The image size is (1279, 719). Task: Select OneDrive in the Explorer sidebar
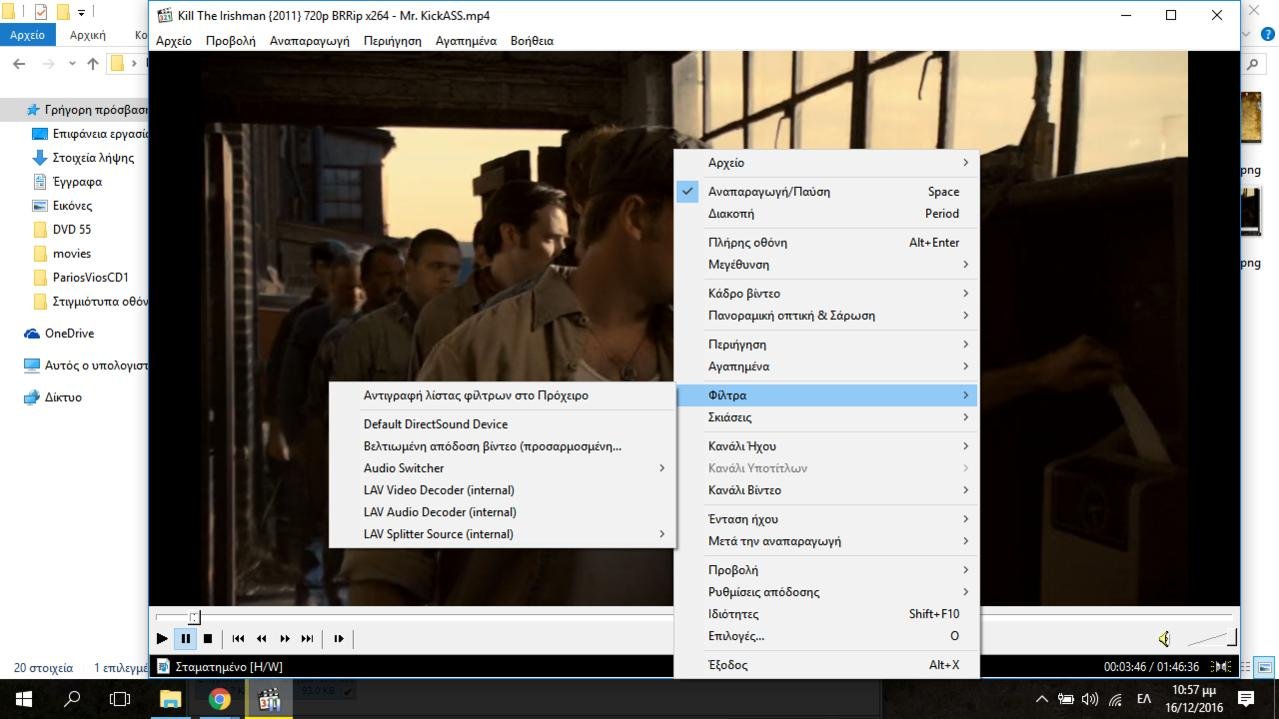tap(69, 333)
